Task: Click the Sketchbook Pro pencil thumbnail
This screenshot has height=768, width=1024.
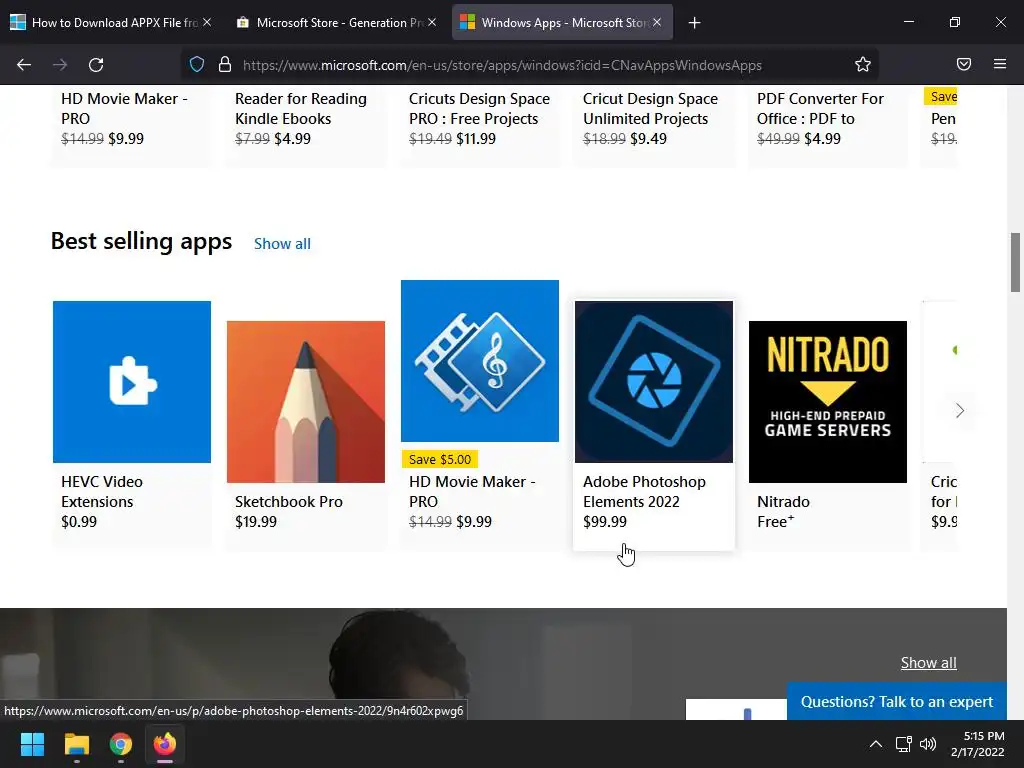Action: [x=306, y=402]
